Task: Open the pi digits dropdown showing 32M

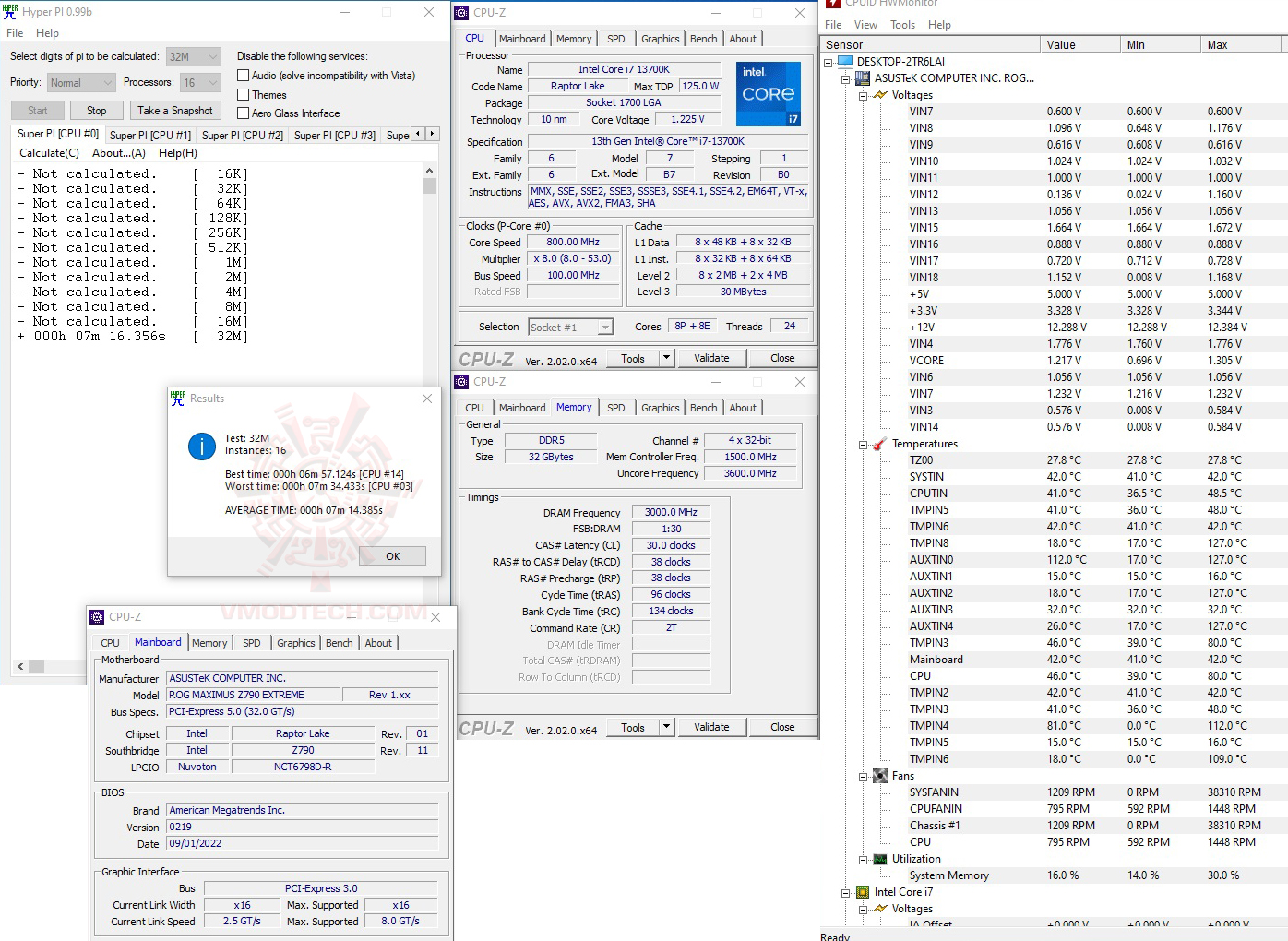Action: (x=194, y=57)
